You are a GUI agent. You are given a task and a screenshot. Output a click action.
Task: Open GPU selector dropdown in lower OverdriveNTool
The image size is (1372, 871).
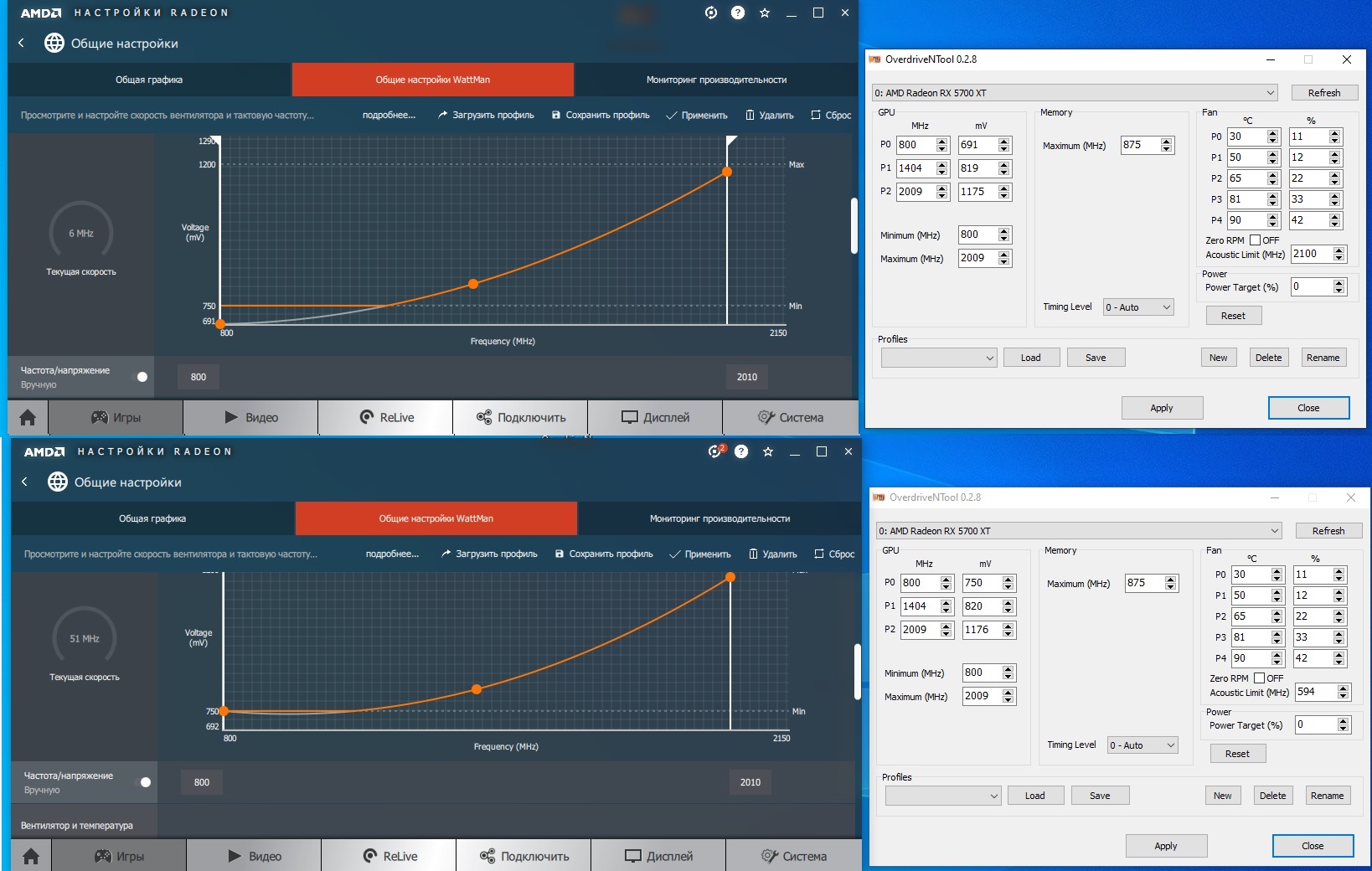click(1079, 531)
